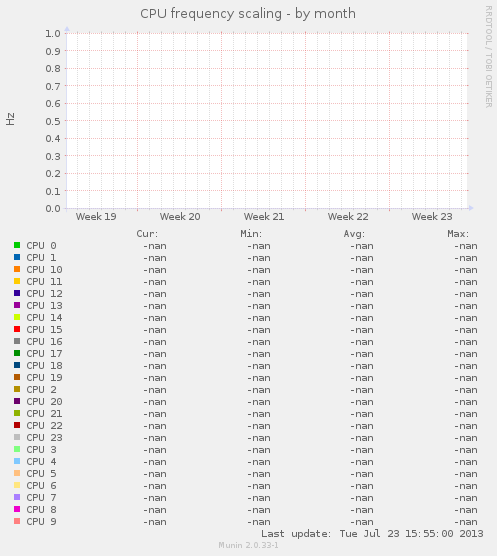The width and height of the screenshot is (497, 556).
Task: Click the Min: column header
Action: (x=251, y=234)
